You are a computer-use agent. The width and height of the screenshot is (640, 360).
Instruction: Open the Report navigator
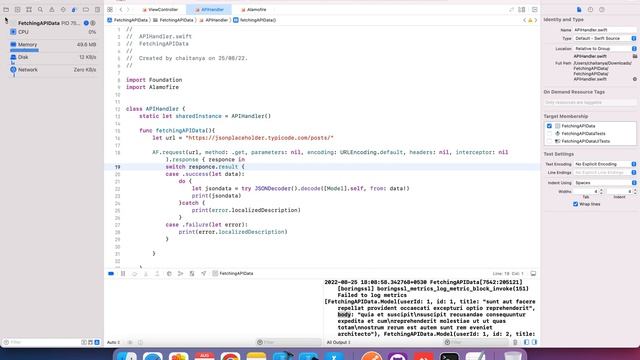click(97, 9)
